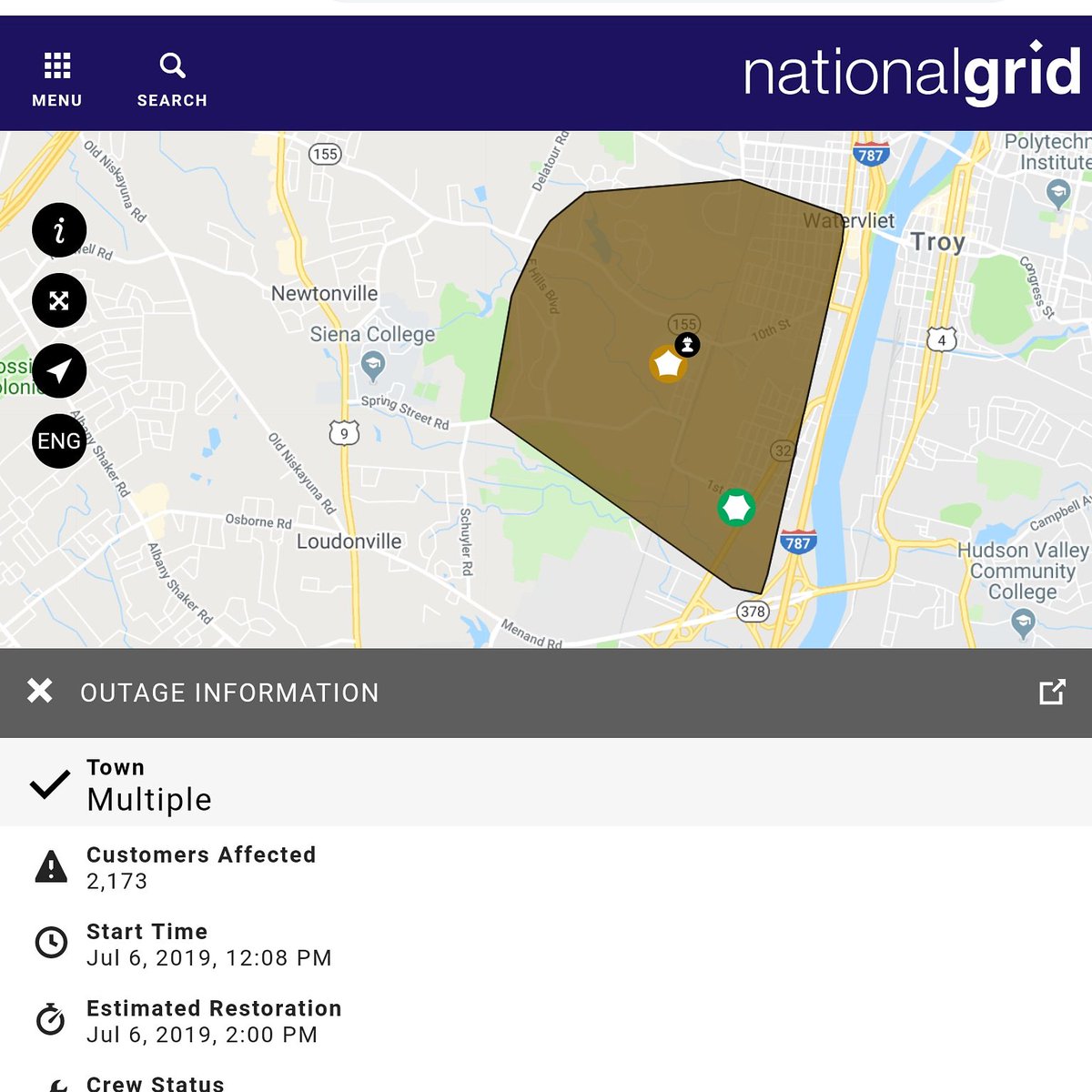Open the map information panel via the info icon

tap(59, 231)
